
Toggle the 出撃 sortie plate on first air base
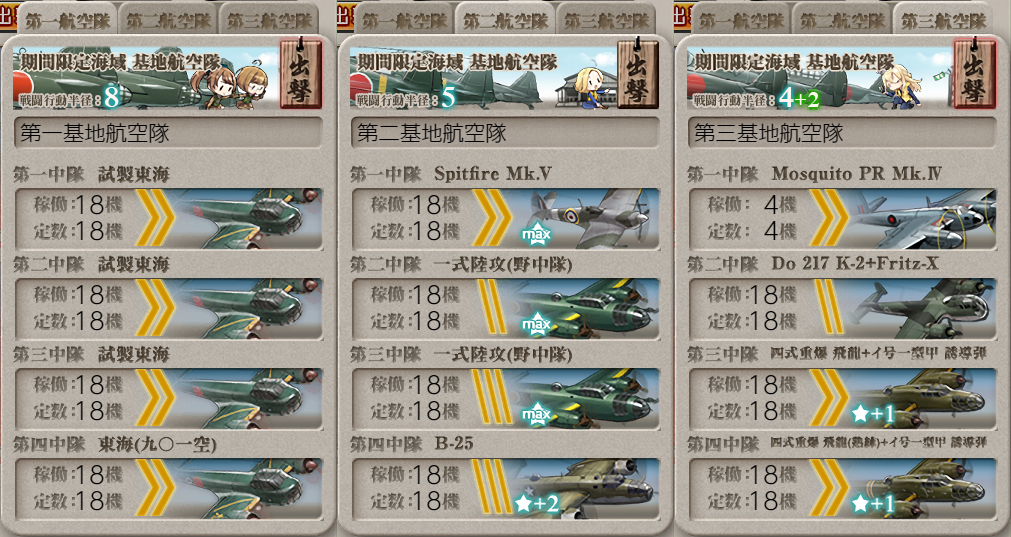click(300, 73)
